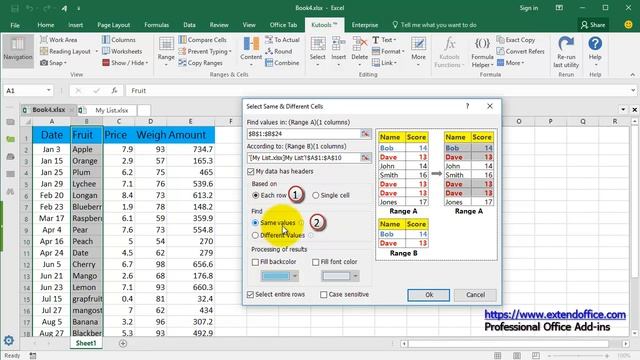Click the Share button

(593, 25)
